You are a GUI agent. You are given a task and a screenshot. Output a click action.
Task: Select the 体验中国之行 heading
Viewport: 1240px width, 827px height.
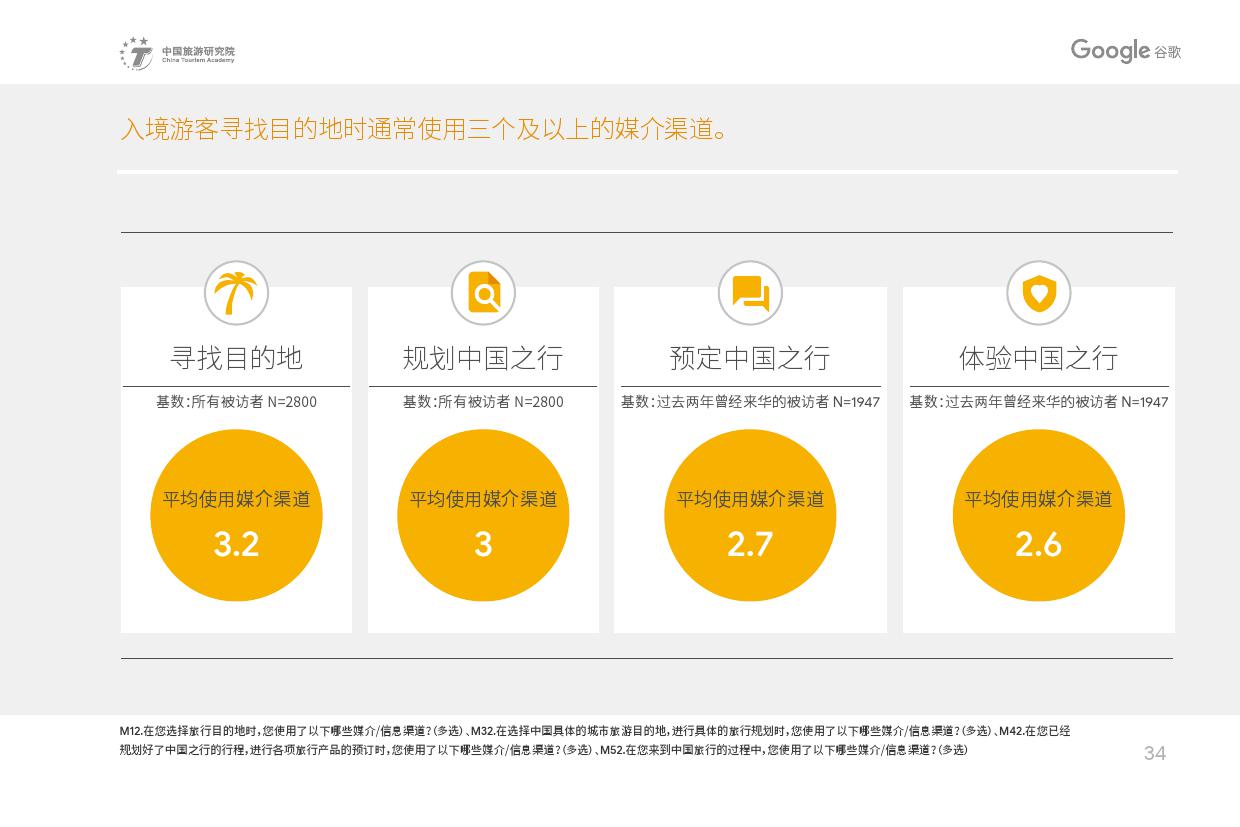[1038, 358]
